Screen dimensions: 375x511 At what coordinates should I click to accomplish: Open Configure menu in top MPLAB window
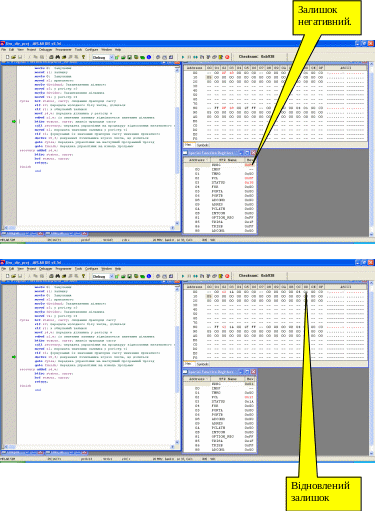(91, 50)
